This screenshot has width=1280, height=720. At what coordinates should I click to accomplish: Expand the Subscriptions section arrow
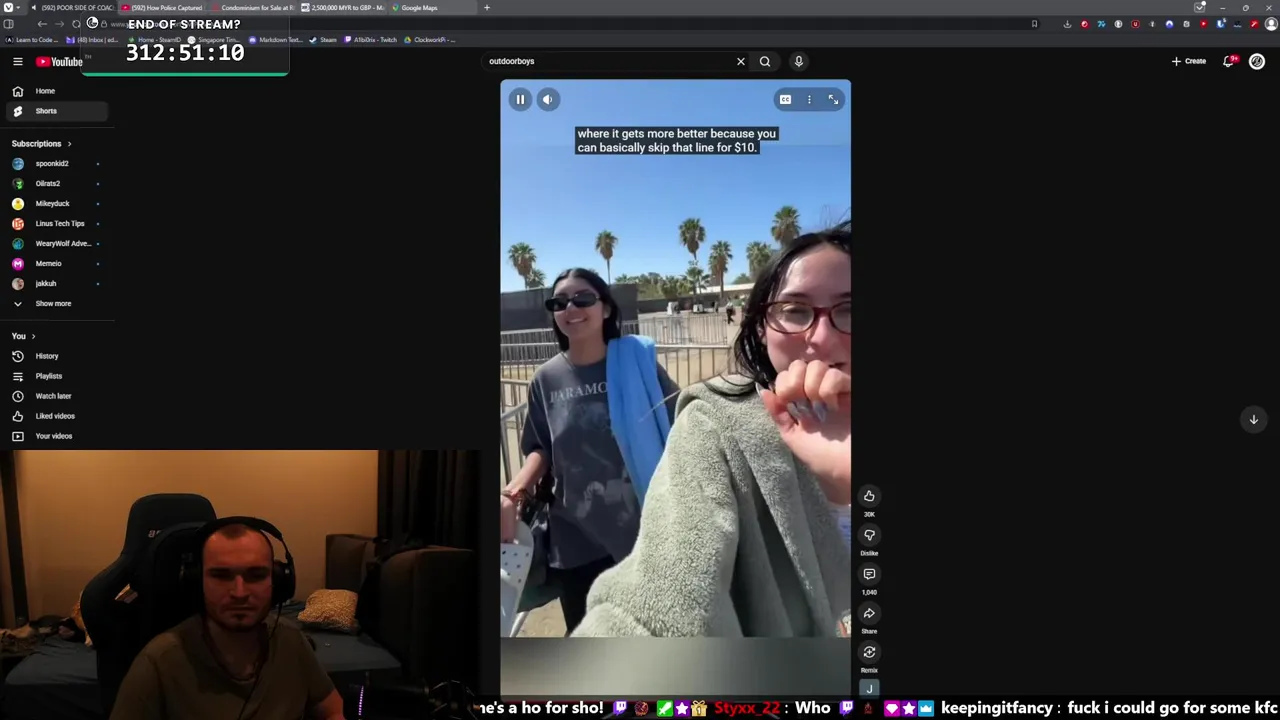tap(69, 144)
